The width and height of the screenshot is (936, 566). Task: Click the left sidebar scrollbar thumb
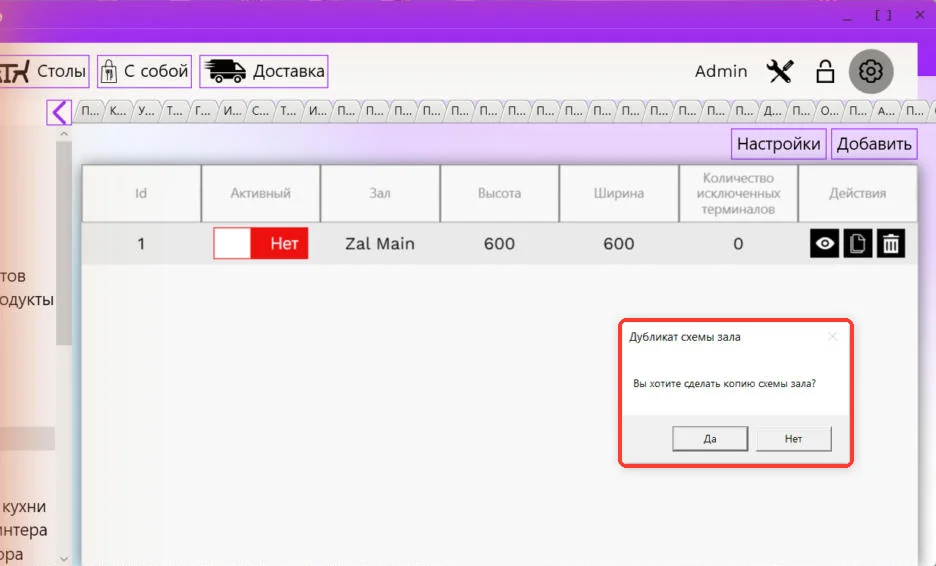click(x=64, y=243)
